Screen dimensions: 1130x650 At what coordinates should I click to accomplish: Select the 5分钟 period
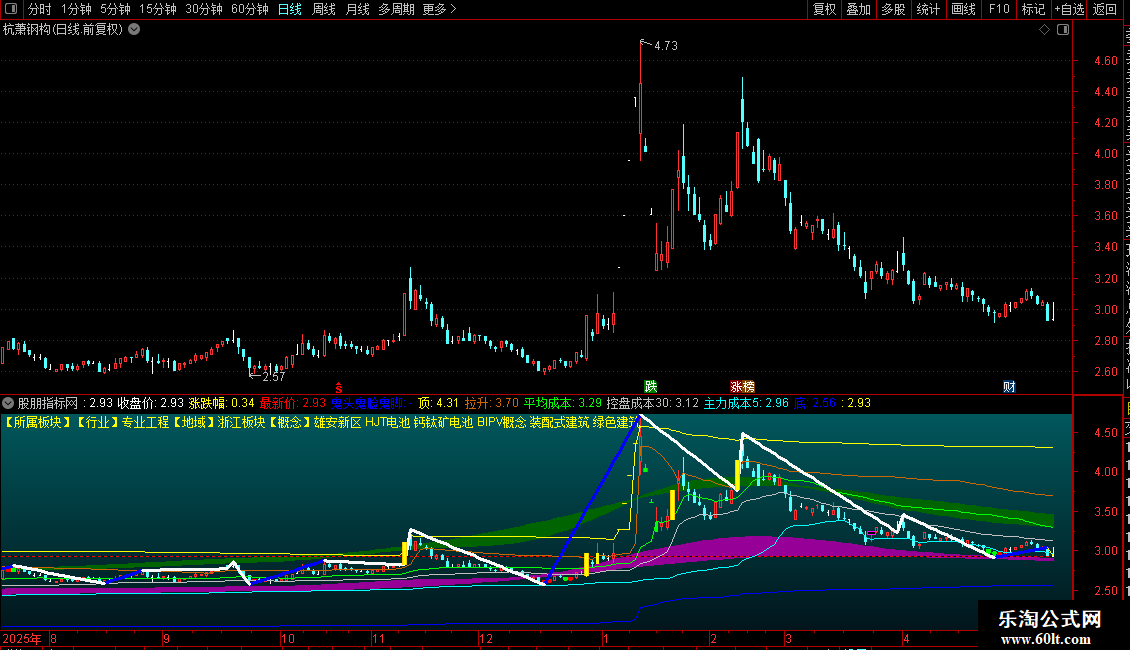pos(115,9)
